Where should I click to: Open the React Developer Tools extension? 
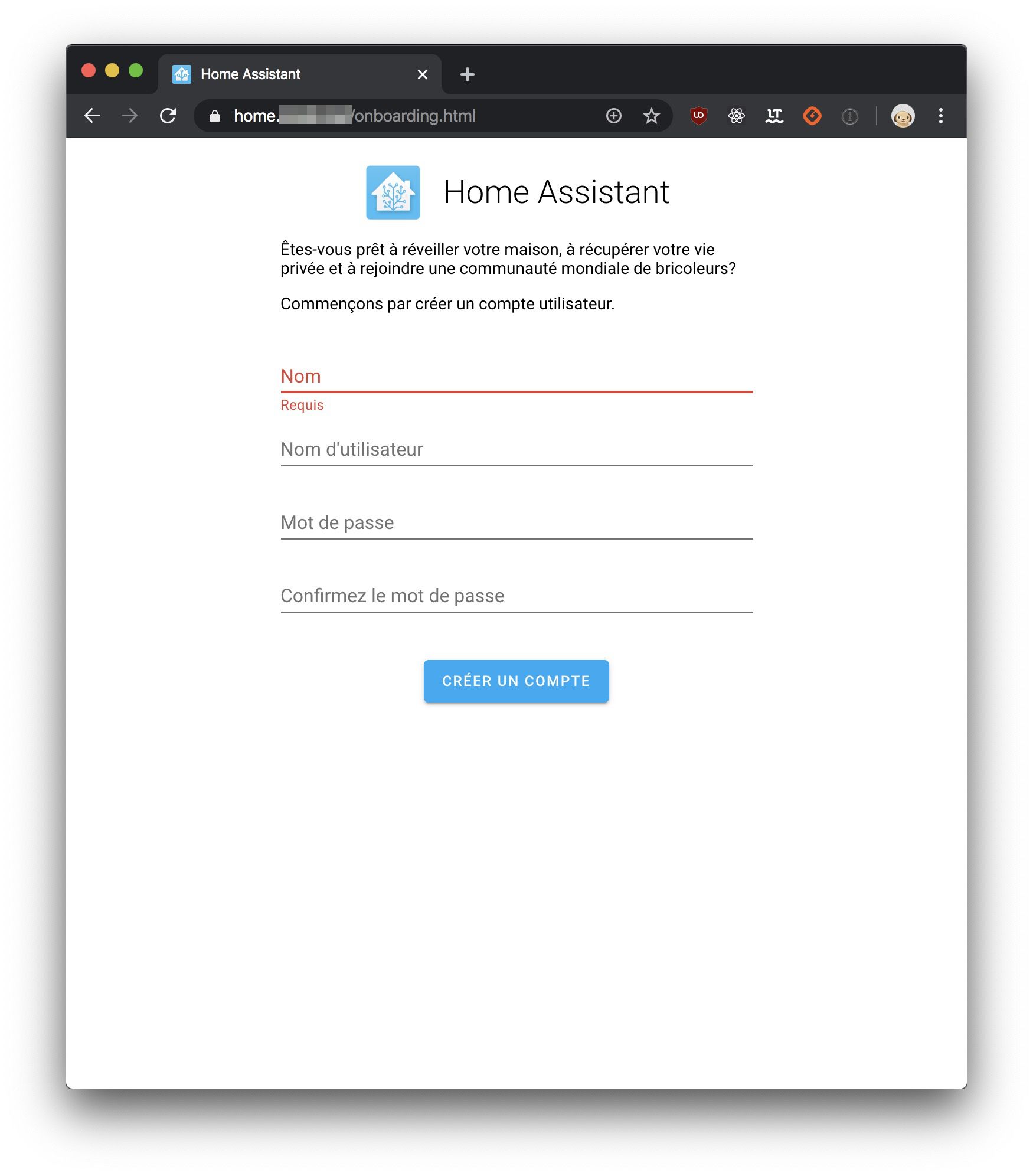(736, 116)
